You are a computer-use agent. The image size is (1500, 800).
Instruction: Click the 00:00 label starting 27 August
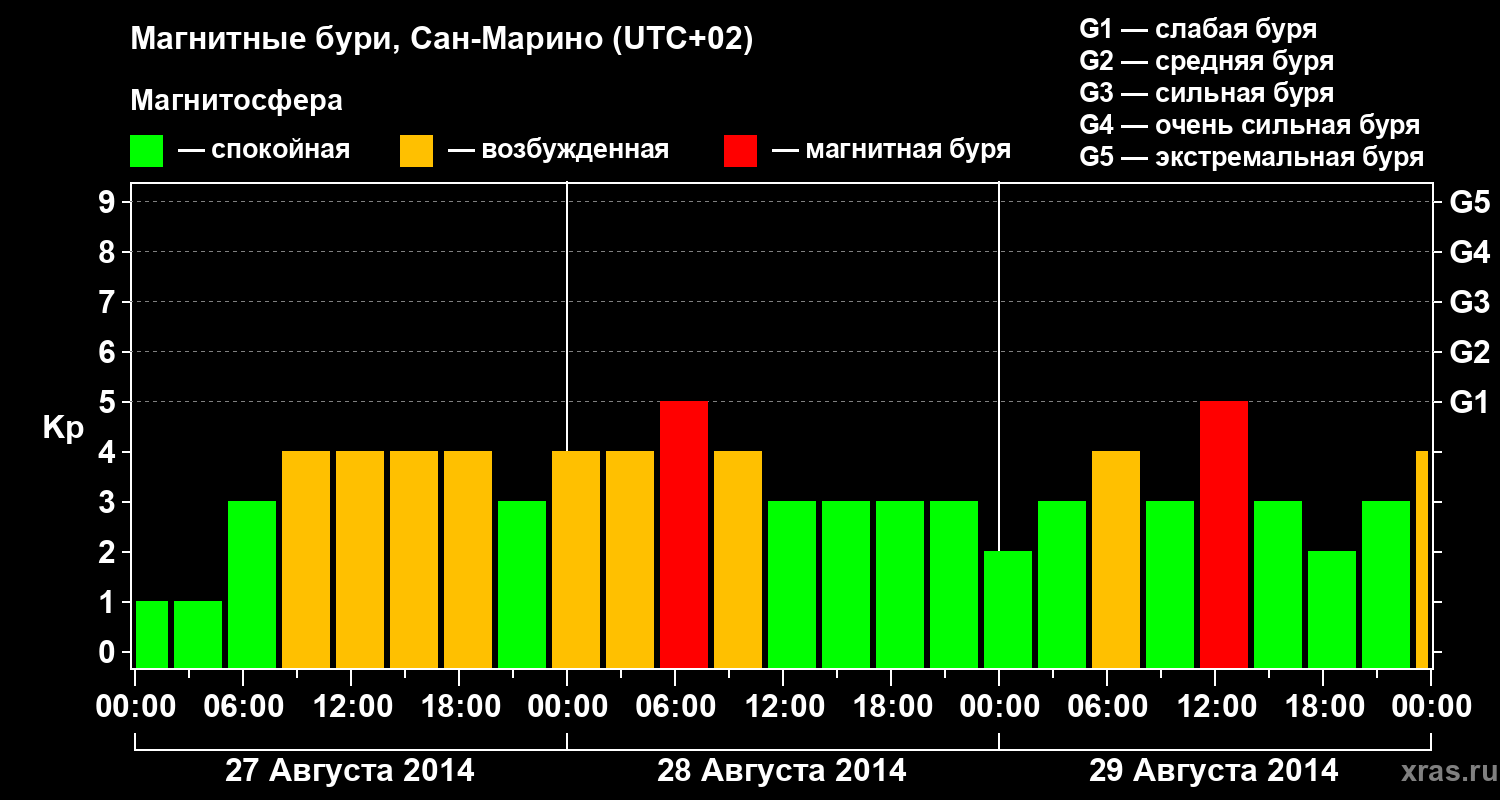pos(135,707)
